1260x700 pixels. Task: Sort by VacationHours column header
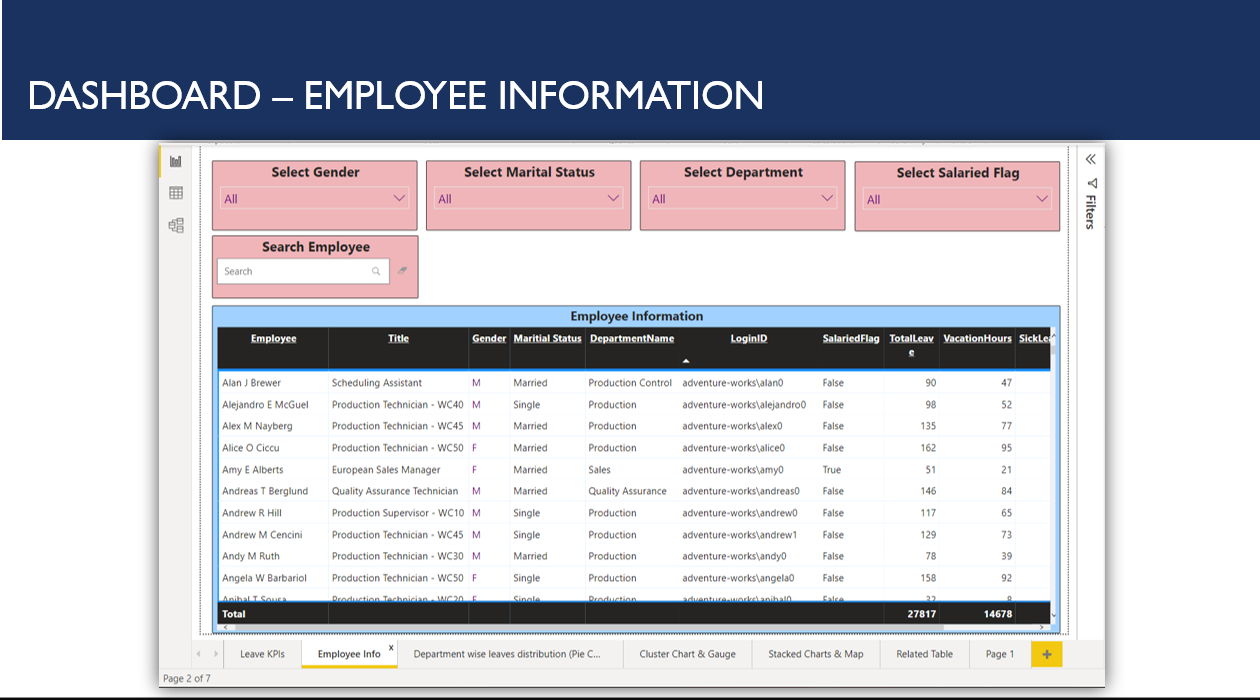tap(977, 339)
